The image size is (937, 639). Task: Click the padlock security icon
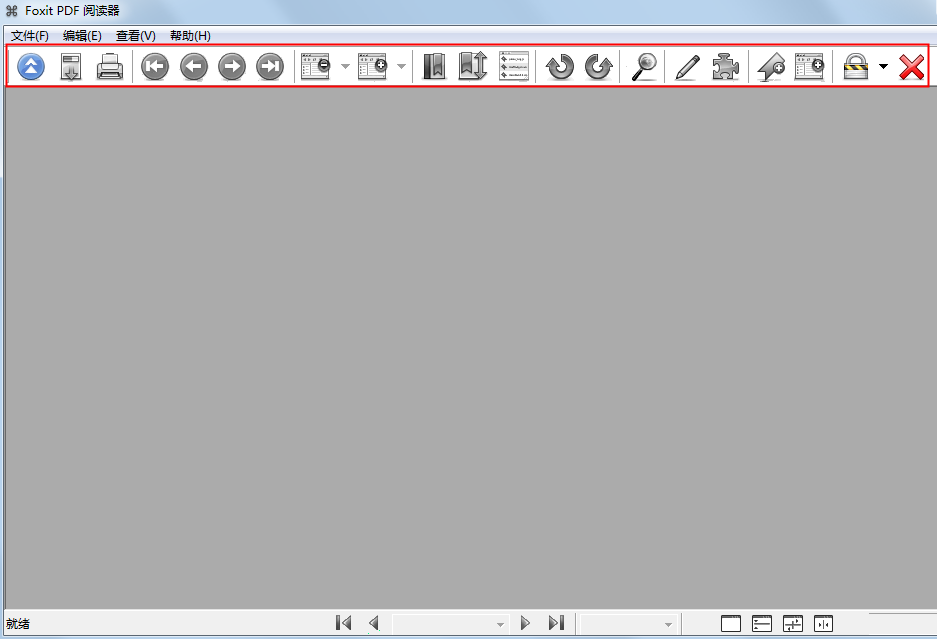[x=856, y=66]
